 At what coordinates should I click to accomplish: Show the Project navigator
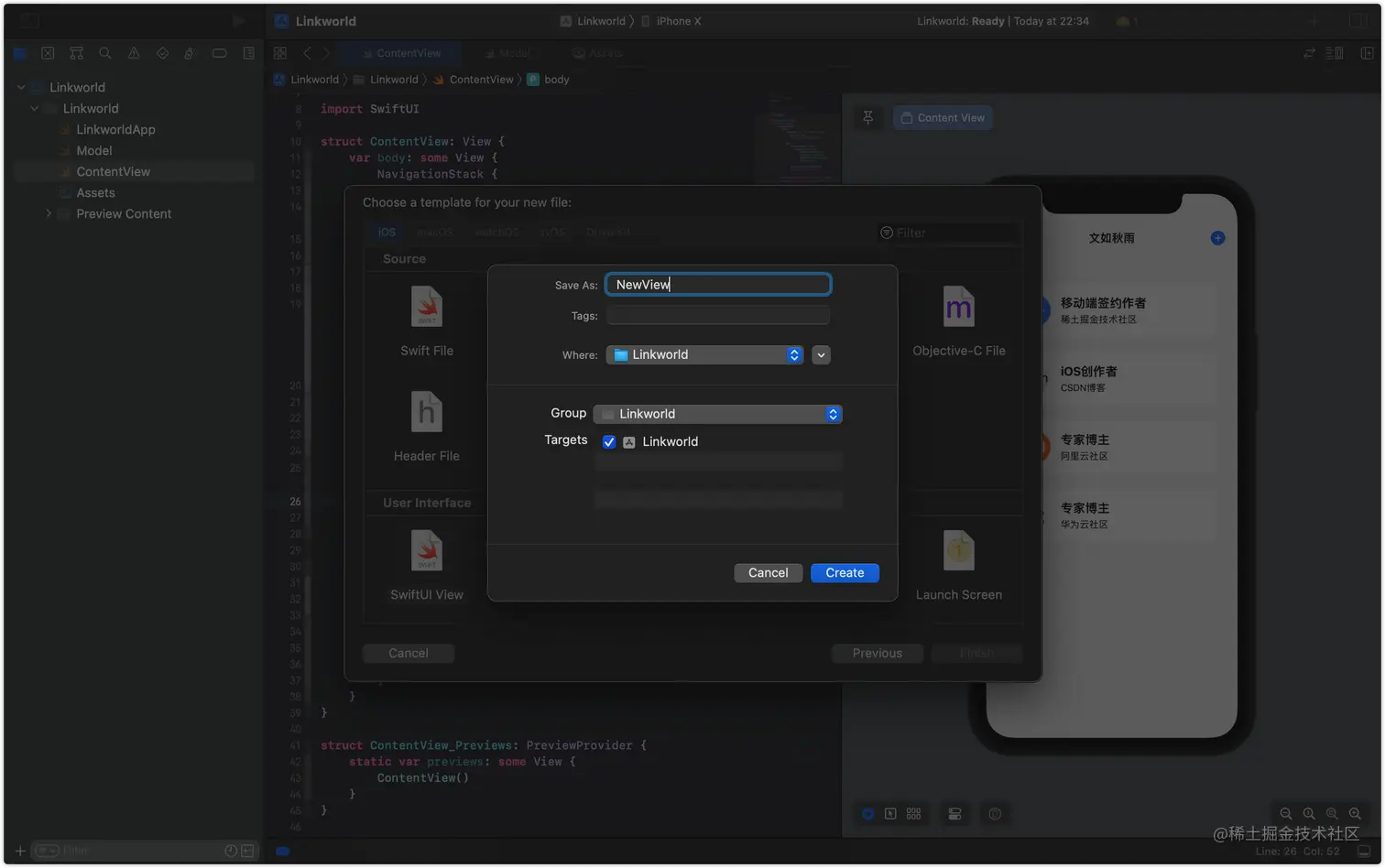19,53
